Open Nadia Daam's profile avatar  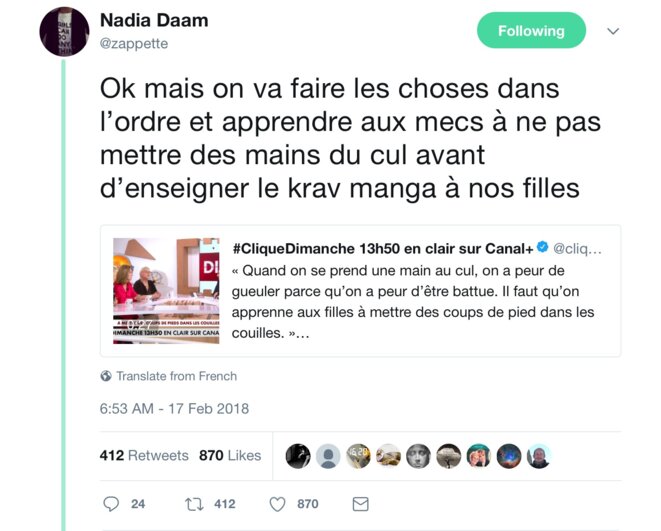point(64,32)
